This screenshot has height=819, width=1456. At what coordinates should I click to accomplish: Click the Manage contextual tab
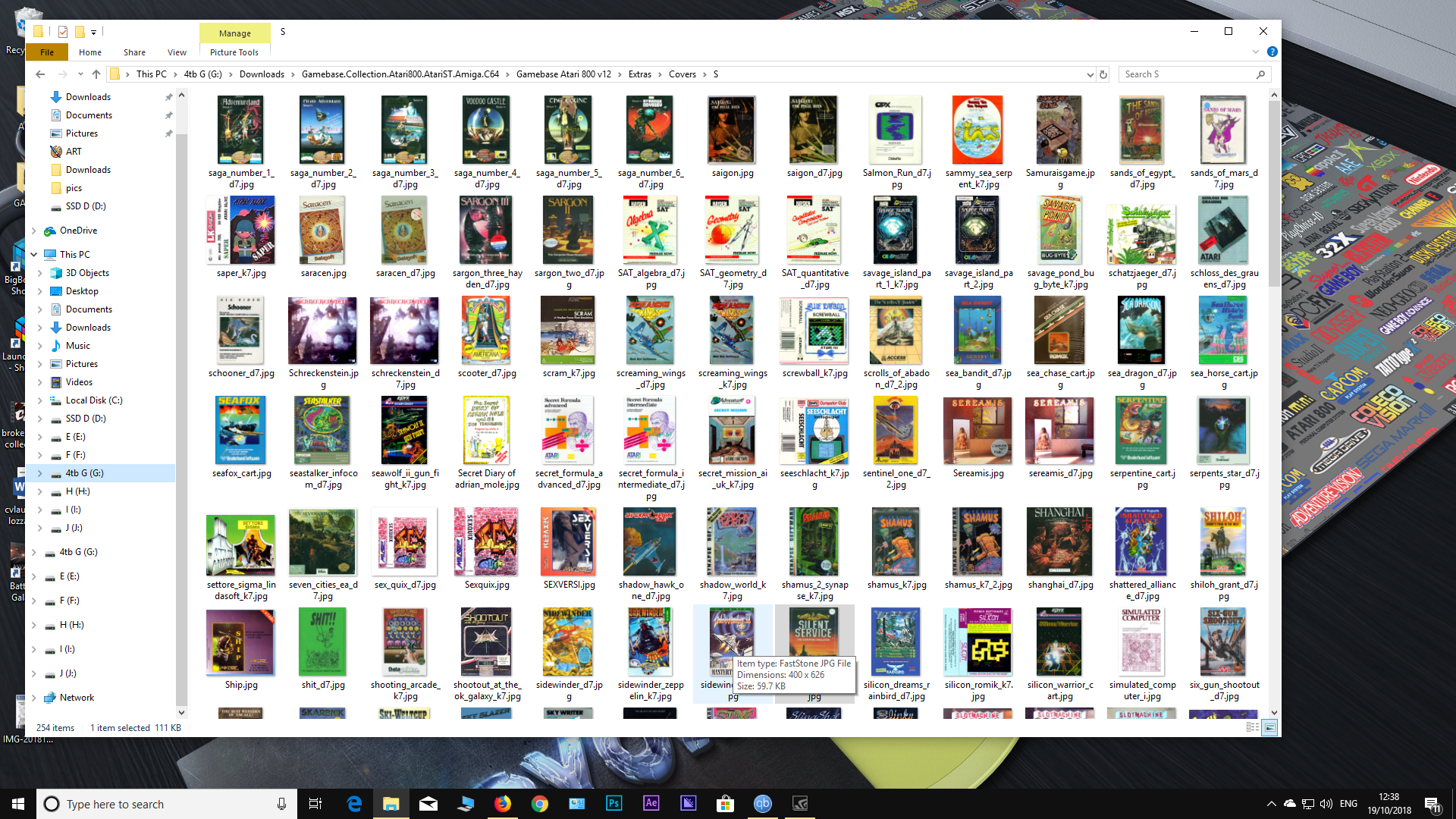(x=235, y=33)
